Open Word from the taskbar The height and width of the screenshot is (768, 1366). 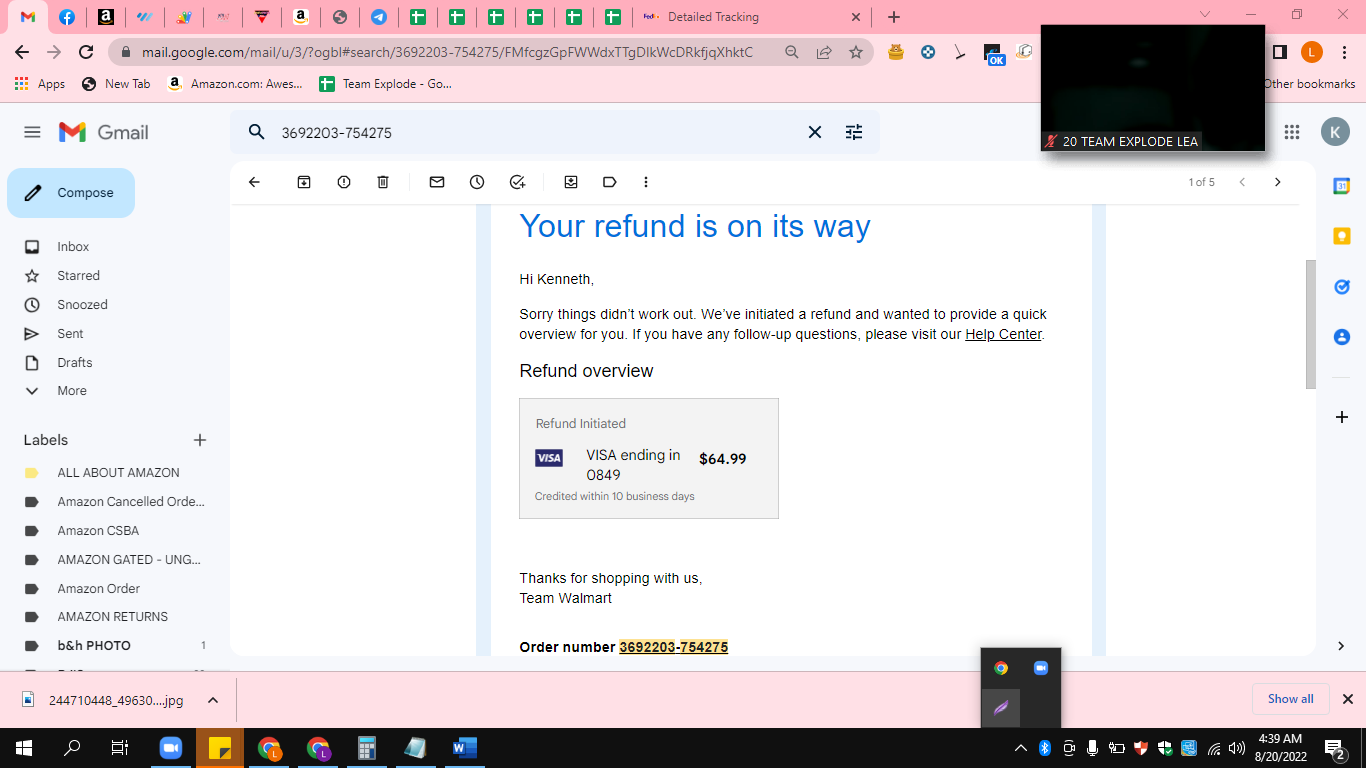point(465,748)
